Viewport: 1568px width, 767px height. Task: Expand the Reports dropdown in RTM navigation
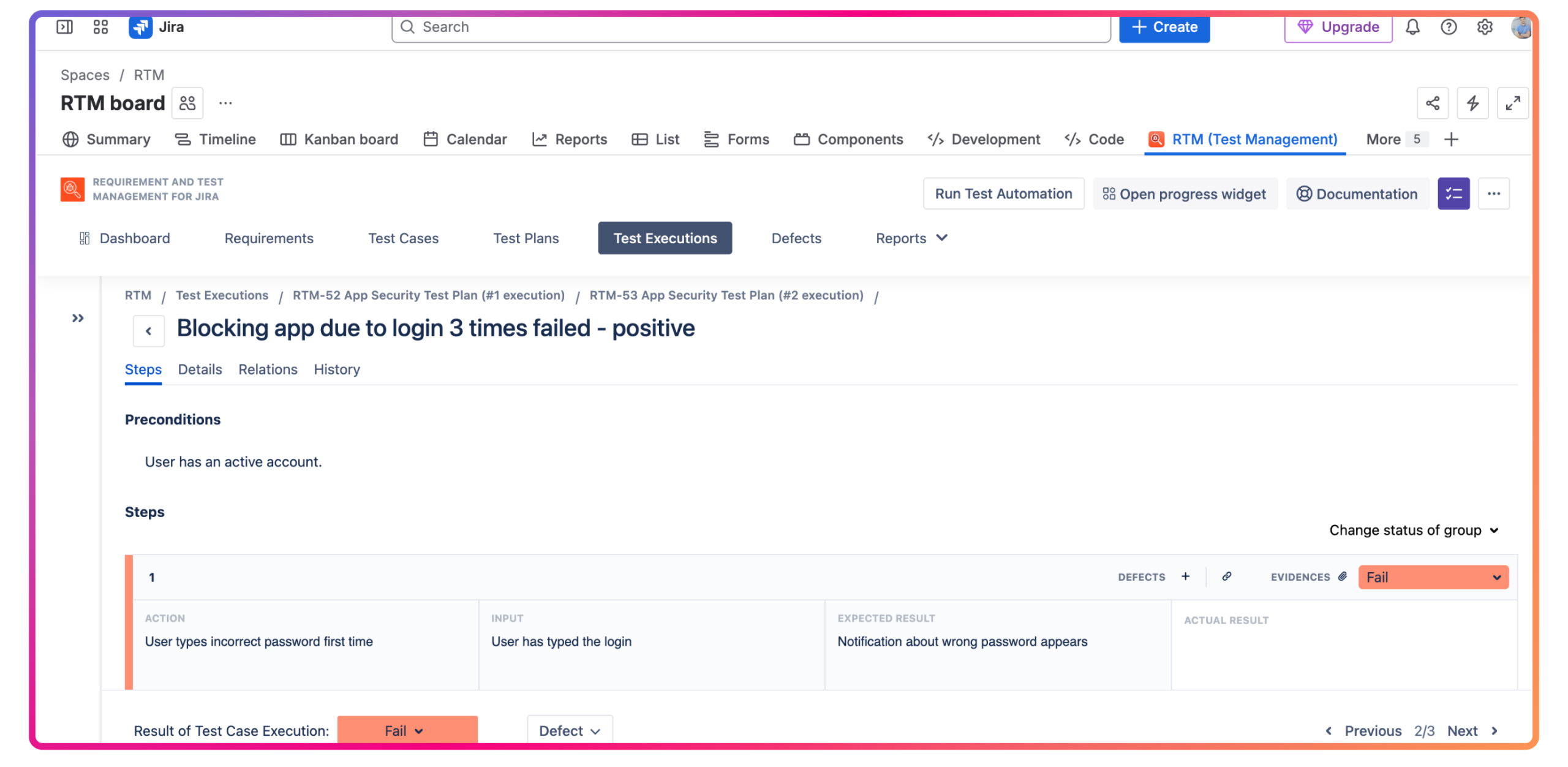coord(911,238)
